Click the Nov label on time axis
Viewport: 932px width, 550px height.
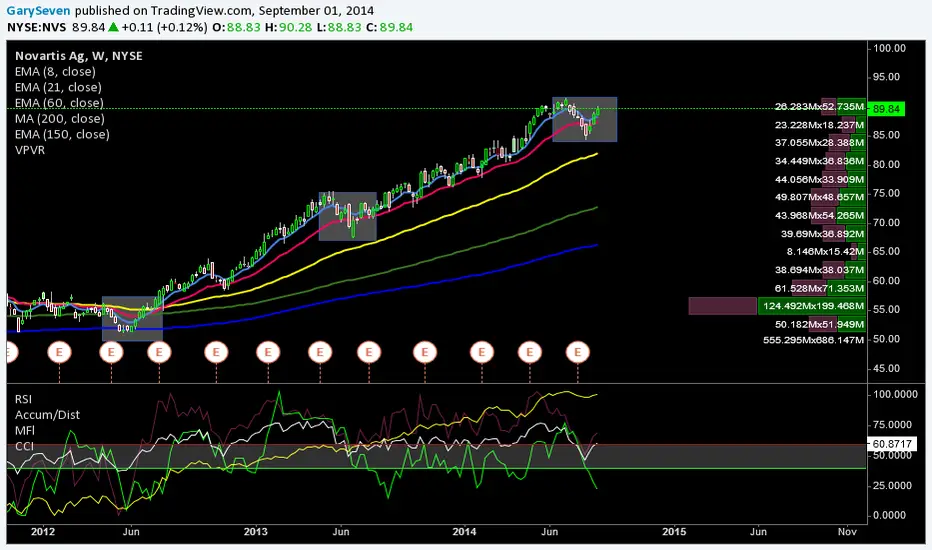point(847,531)
